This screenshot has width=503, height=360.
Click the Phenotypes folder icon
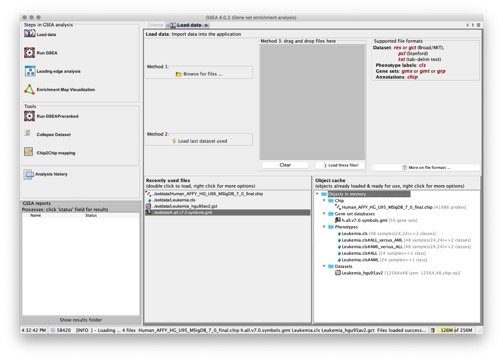point(331,227)
